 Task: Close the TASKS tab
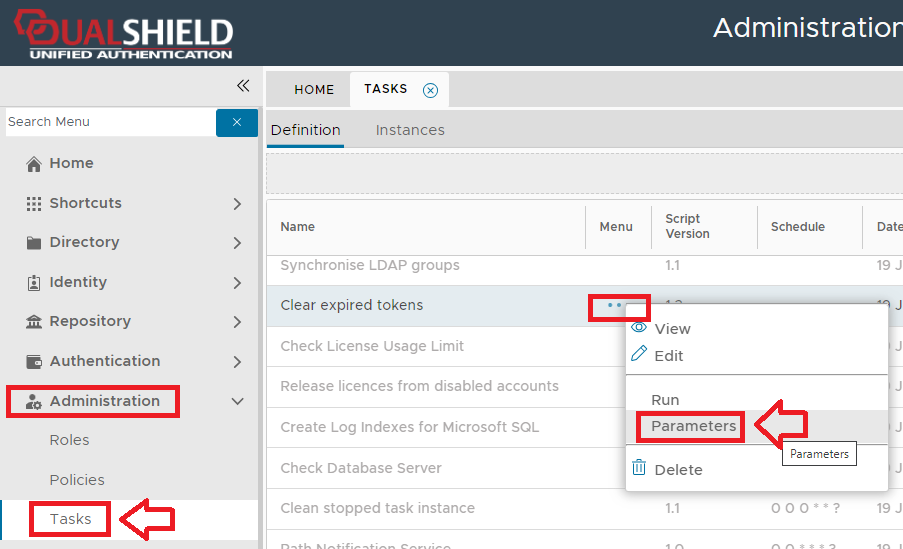[430, 90]
